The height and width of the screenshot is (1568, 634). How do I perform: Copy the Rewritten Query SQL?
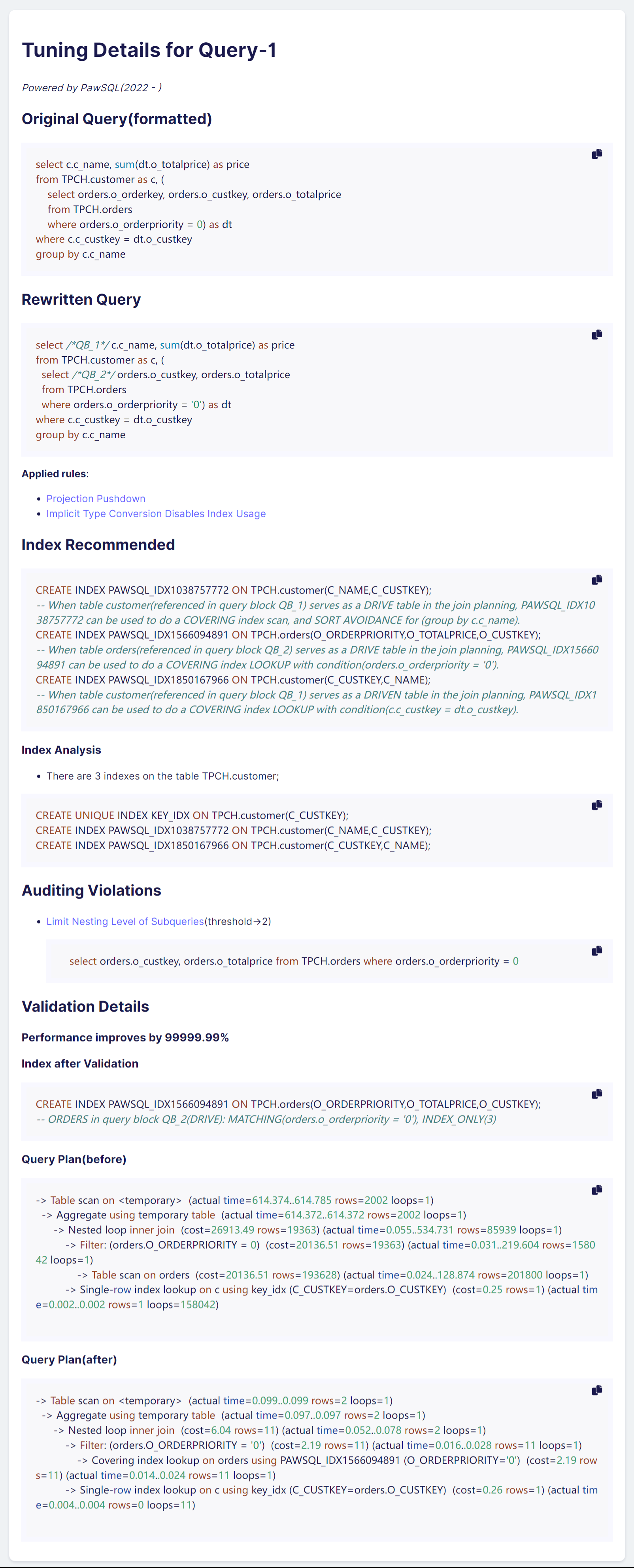tap(596, 334)
